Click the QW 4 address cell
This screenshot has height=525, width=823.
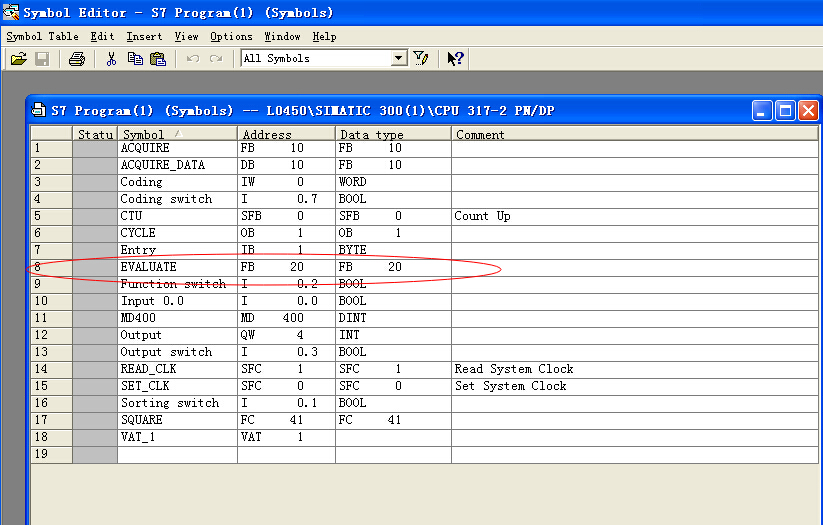tap(287, 335)
